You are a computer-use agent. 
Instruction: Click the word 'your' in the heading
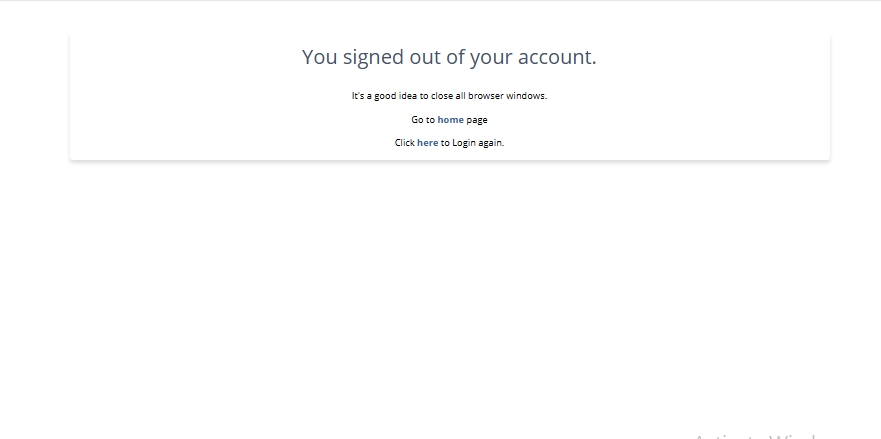pyautogui.click(x=491, y=58)
